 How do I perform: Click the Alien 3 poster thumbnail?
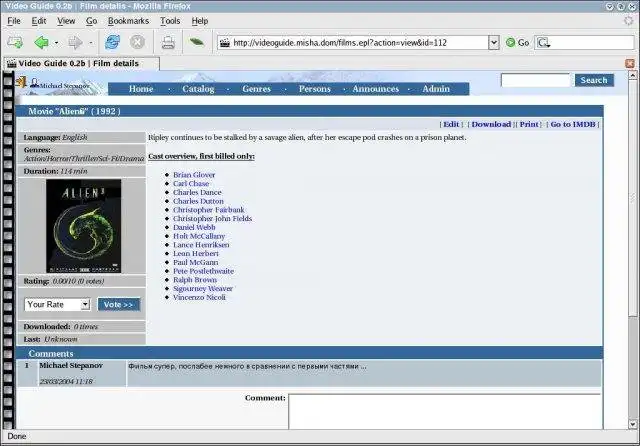tap(84, 226)
